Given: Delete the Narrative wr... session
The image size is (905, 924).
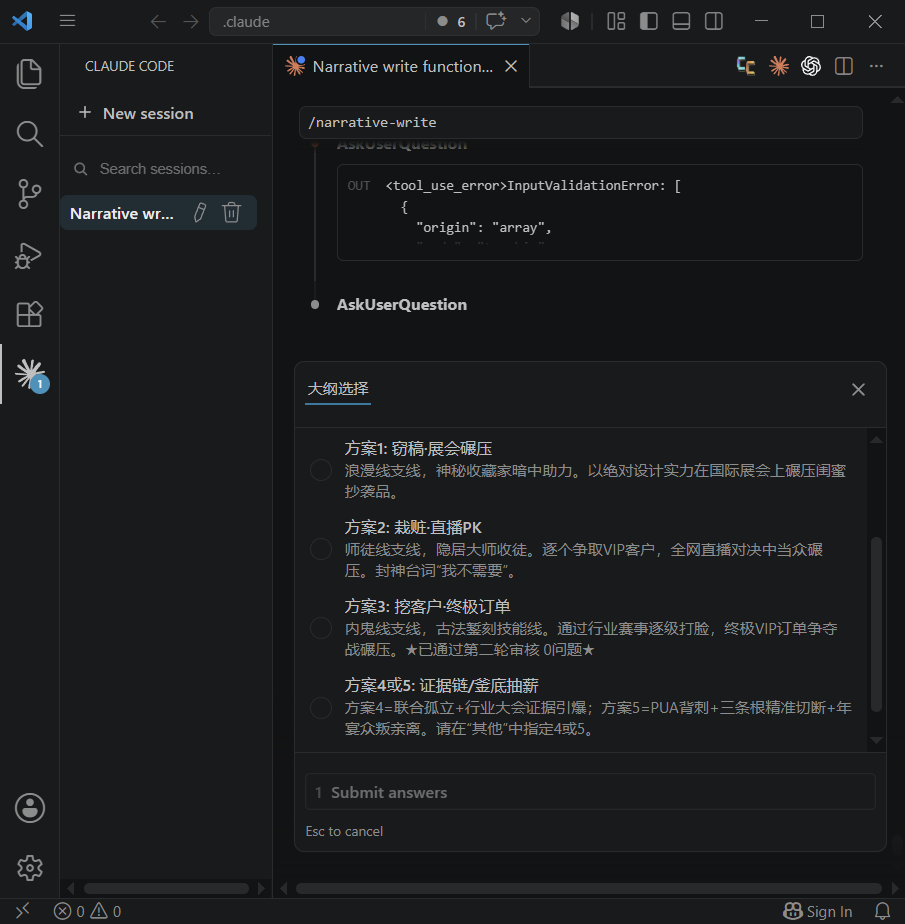Looking at the screenshot, I should click(231, 213).
